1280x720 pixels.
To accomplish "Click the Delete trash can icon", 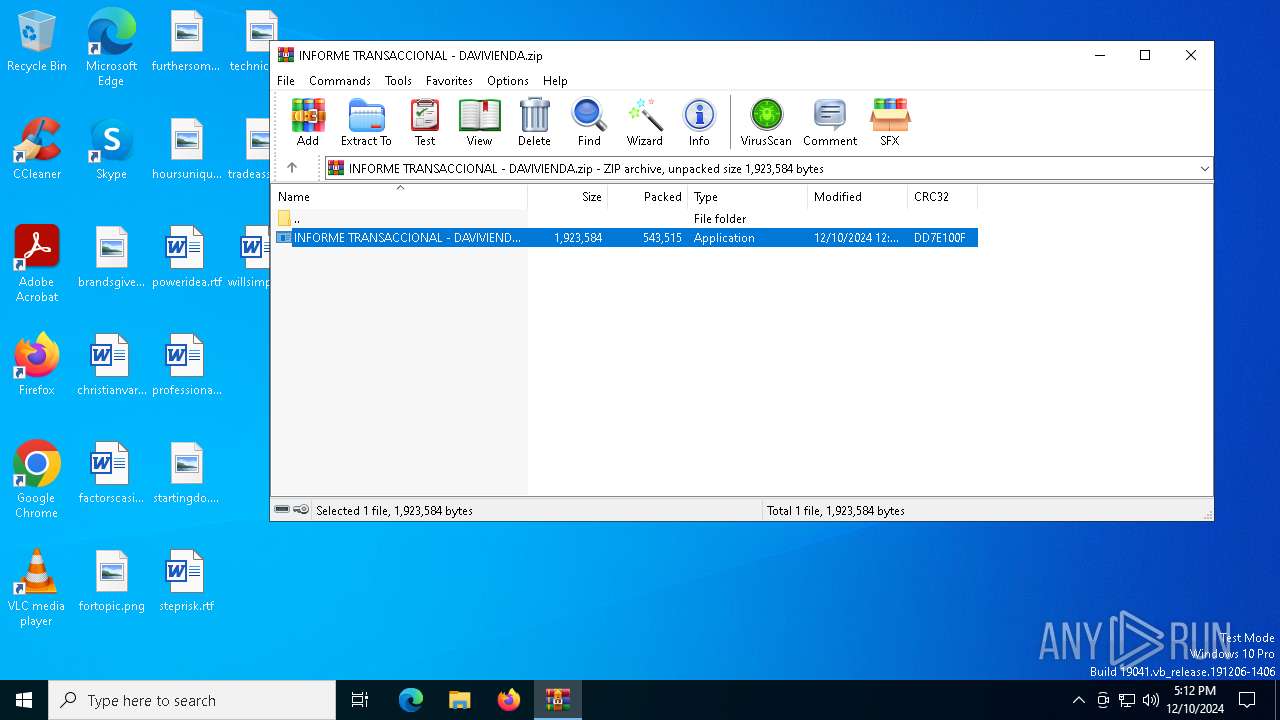I will [x=534, y=122].
